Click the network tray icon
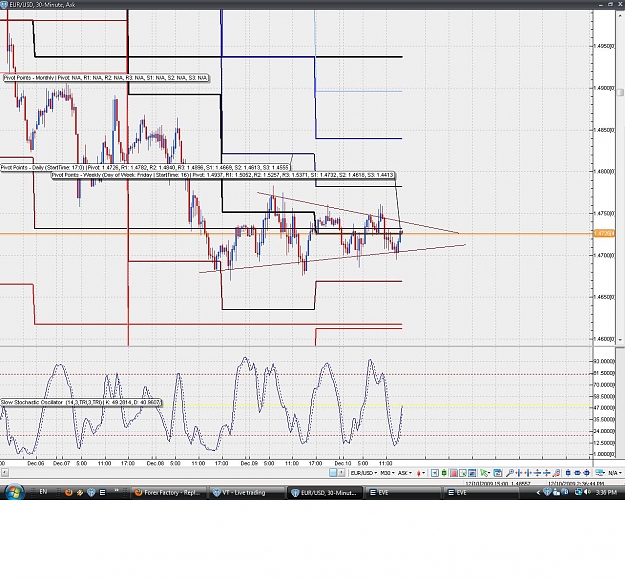Image resolution: width=625 pixels, height=580 pixels. click(578, 493)
